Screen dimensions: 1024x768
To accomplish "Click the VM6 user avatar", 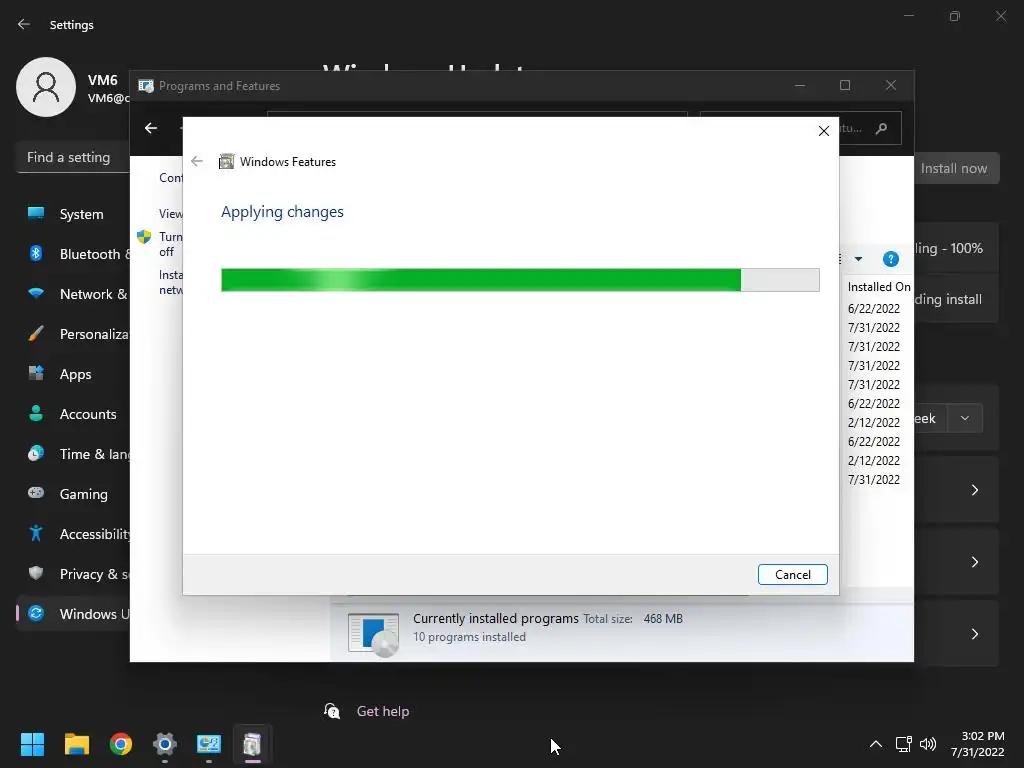I will tap(46, 87).
